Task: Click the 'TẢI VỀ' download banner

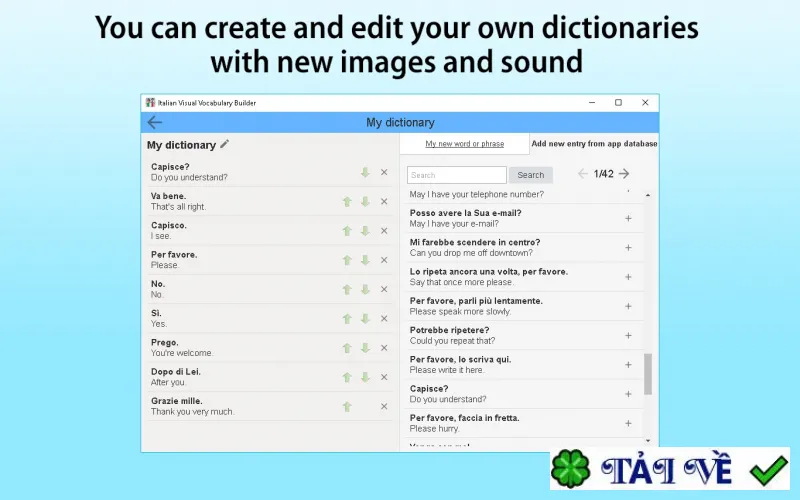Action: click(x=670, y=469)
